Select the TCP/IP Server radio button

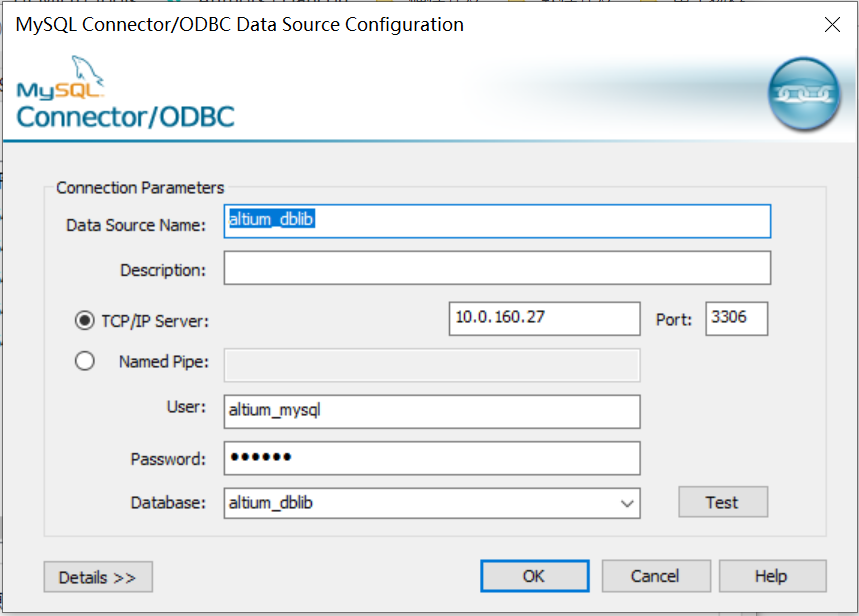click(84, 321)
